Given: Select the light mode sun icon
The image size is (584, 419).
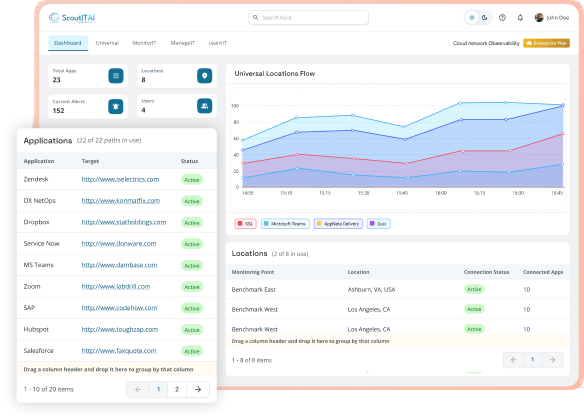Looking at the screenshot, I should point(472,18).
